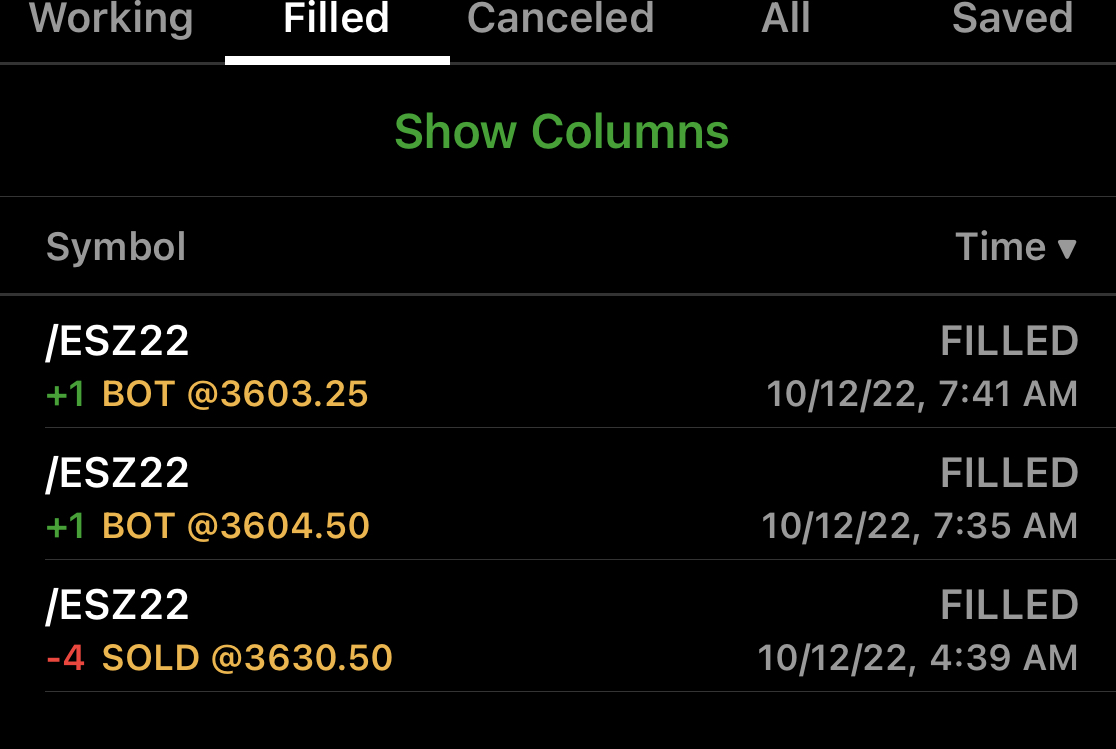The width and height of the screenshot is (1116, 749).
Task: Sort by the Time column header
Action: point(1000,247)
